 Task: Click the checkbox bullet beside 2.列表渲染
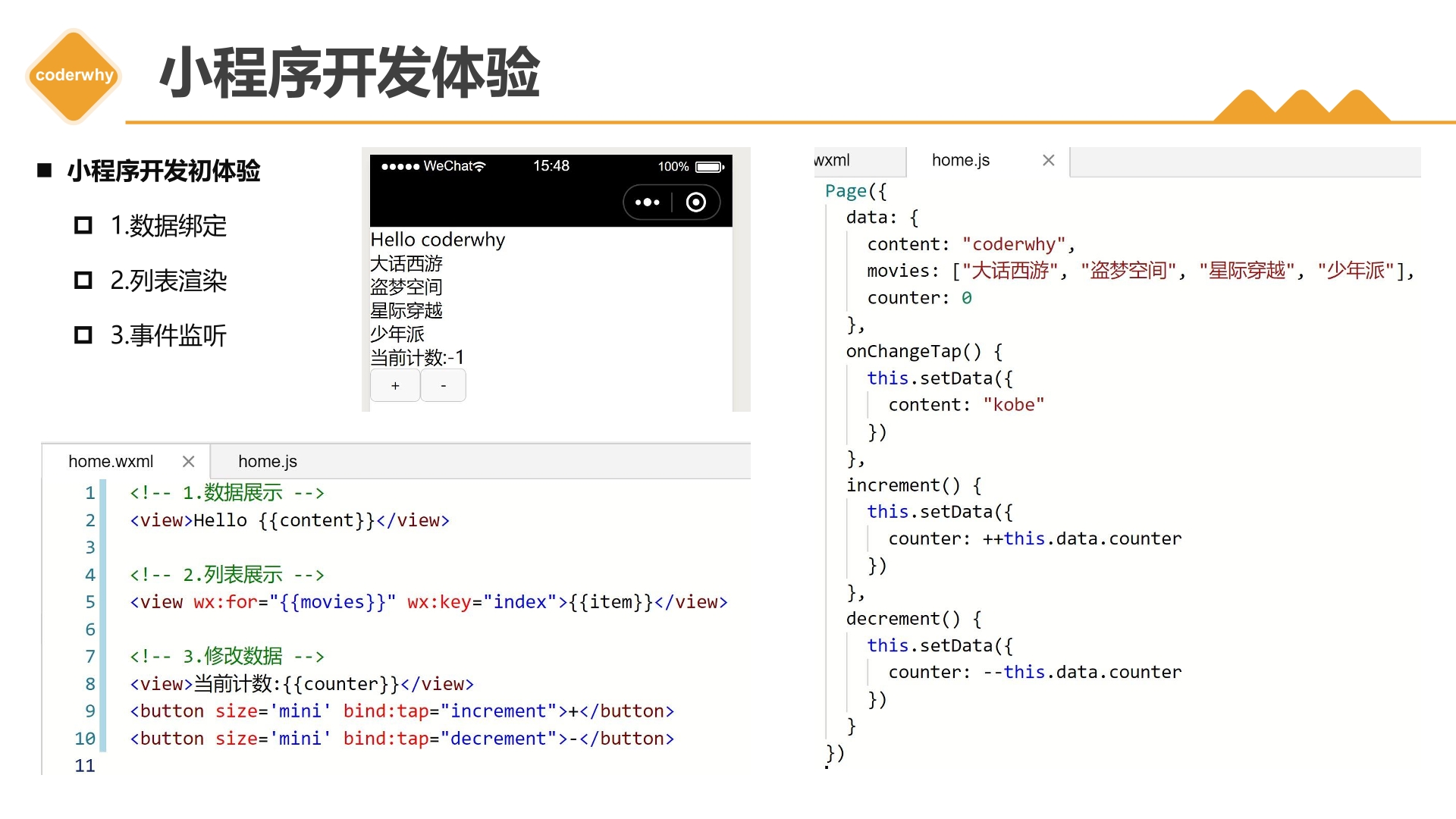83,281
